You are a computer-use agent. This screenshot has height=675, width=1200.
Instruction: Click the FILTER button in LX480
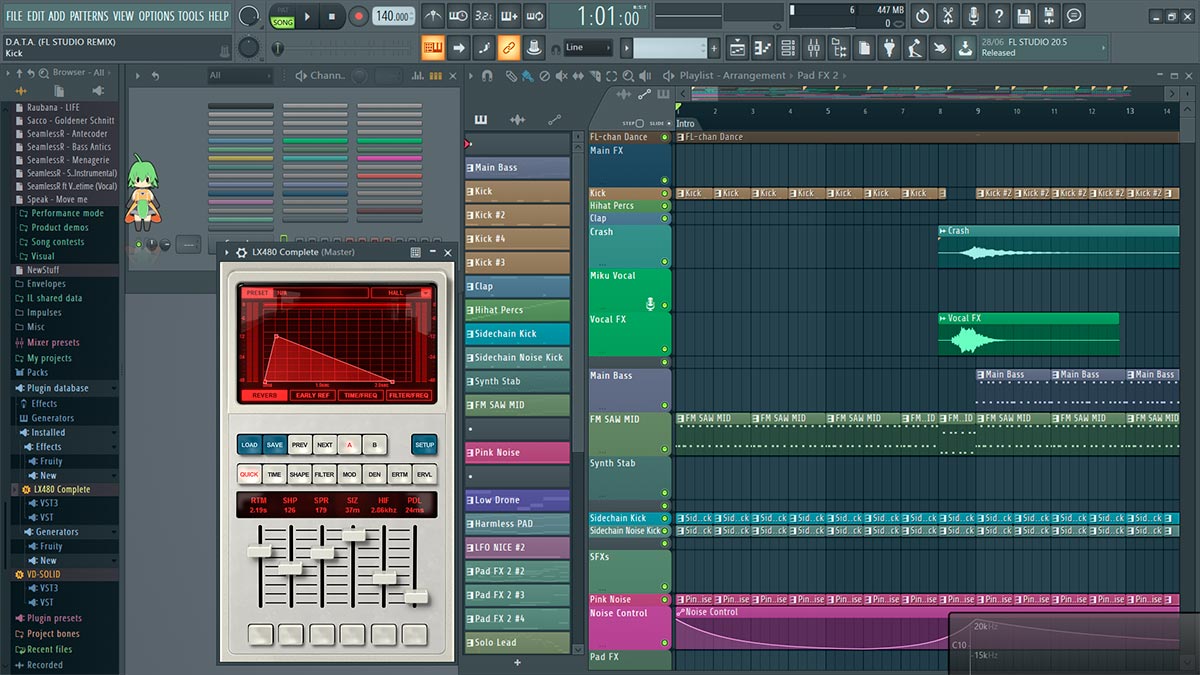325,475
